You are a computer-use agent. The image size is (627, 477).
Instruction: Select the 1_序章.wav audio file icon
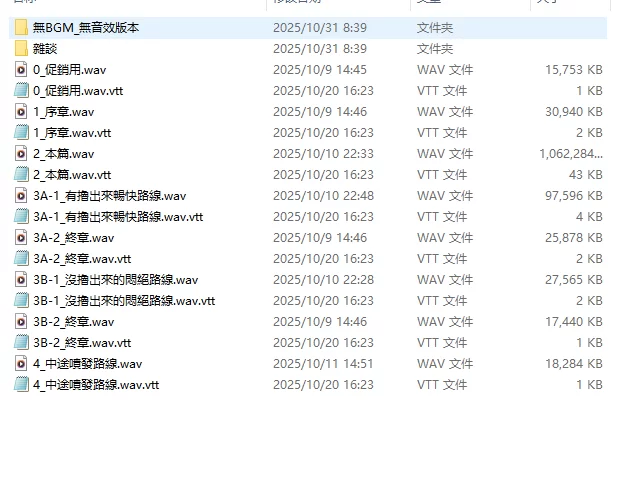point(21,112)
